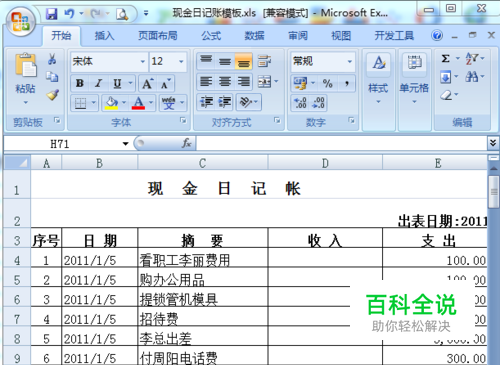Insert AutoSum sigma

coord(446,59)
